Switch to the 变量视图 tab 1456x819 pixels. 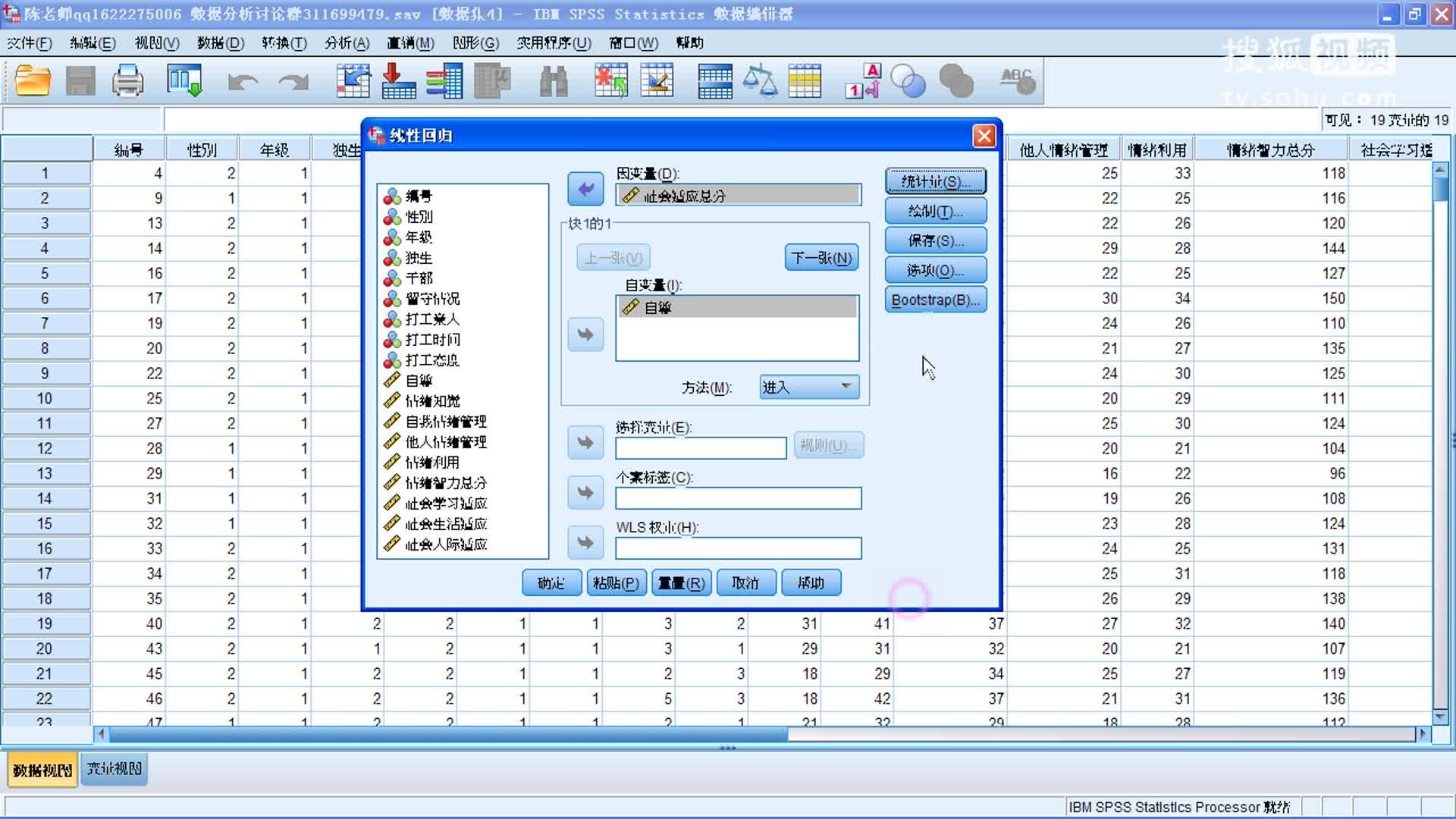pos(114,769)
